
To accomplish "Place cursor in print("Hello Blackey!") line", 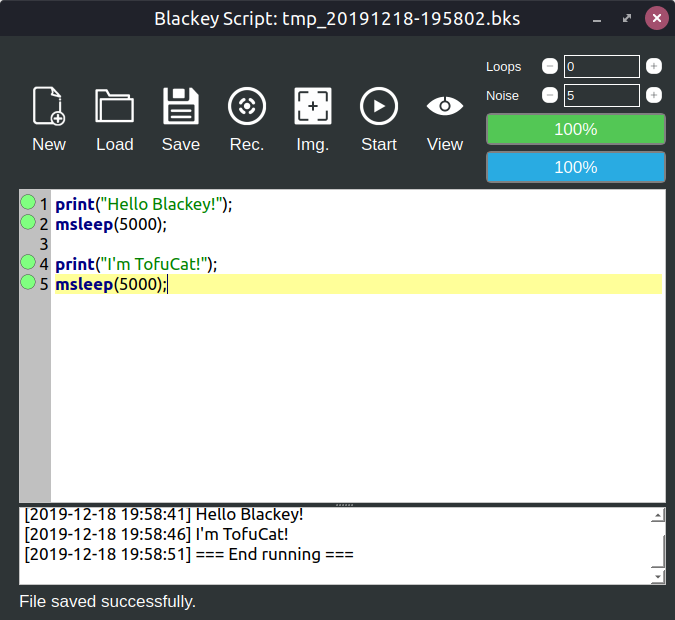I will pos(144,204).
